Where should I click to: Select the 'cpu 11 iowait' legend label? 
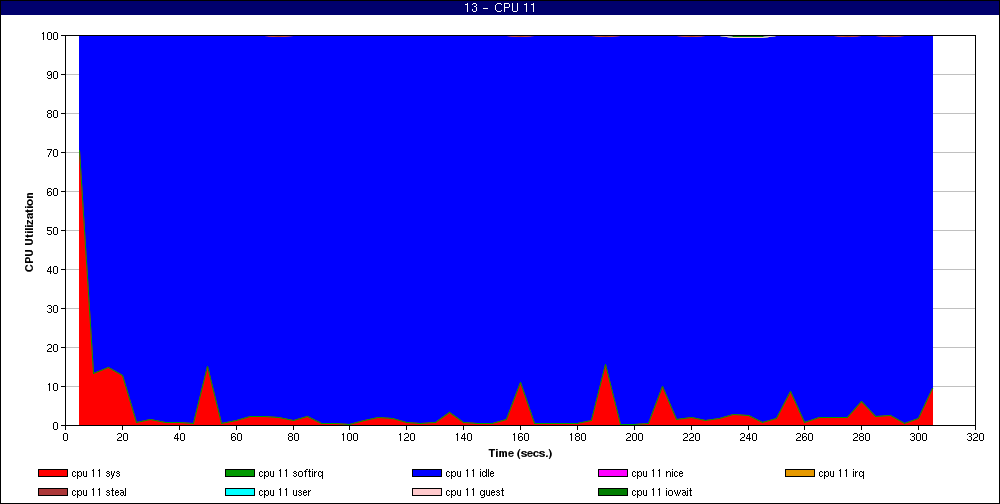661,493
